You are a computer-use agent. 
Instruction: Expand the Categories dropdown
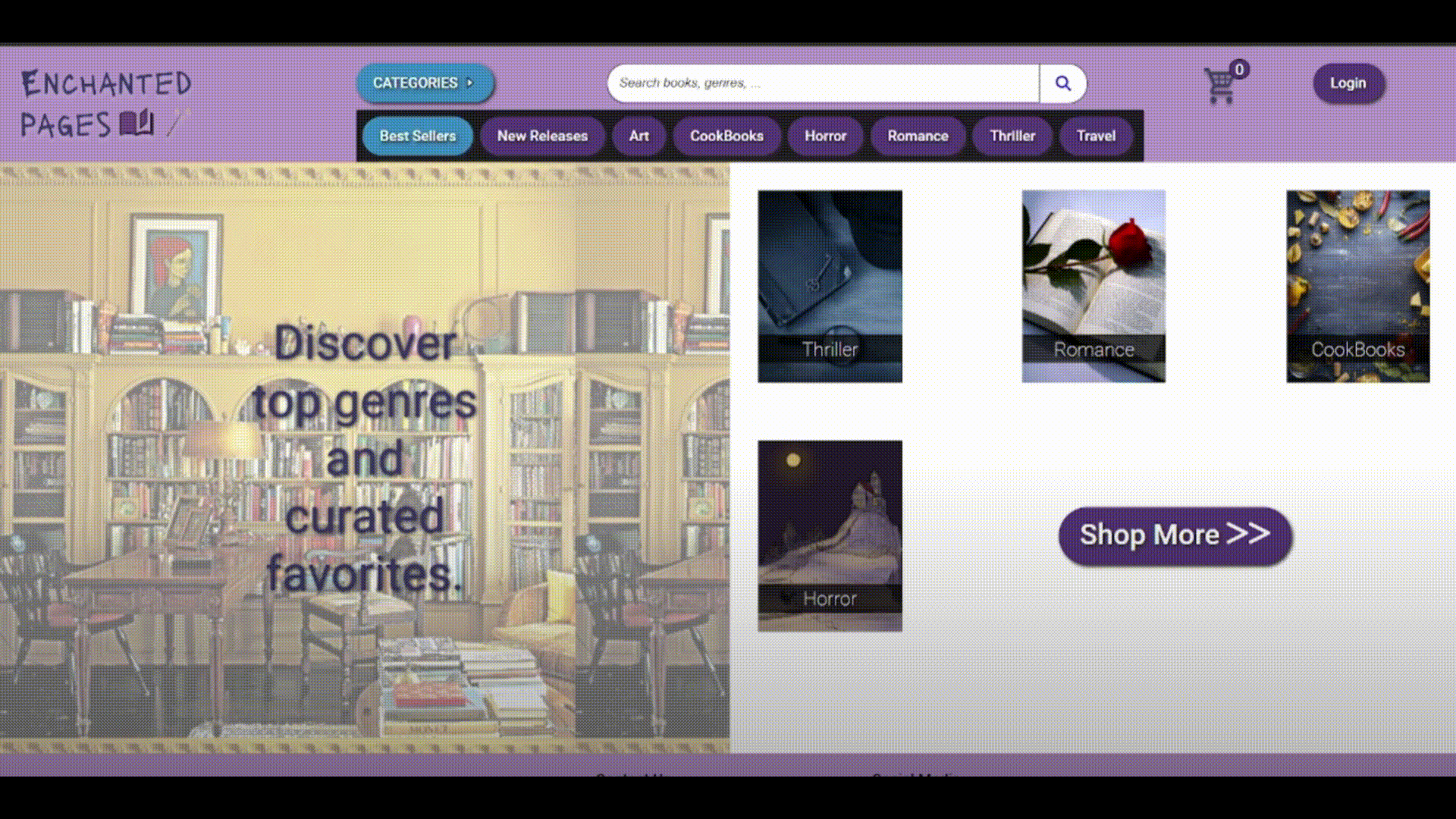point(425,83)
